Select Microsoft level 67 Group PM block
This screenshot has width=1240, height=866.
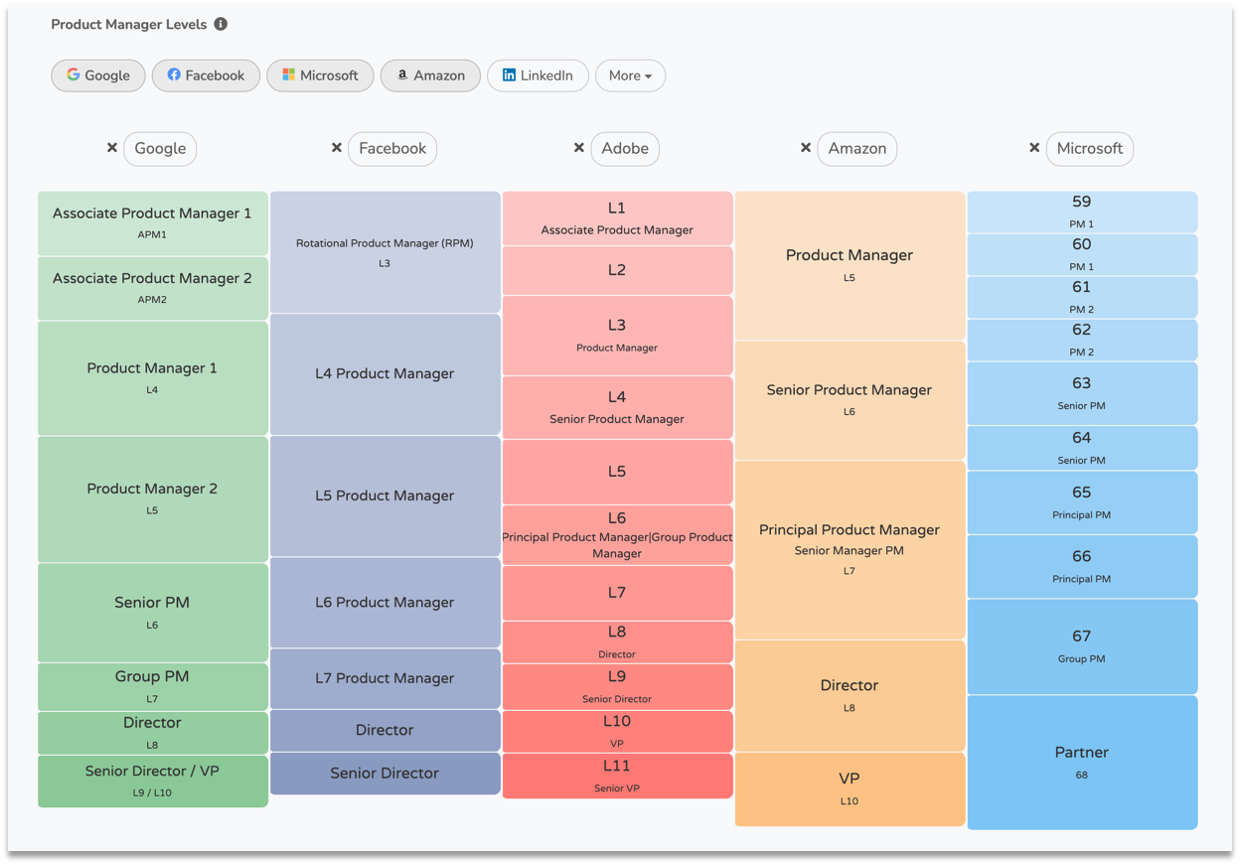click(1082, 647)
